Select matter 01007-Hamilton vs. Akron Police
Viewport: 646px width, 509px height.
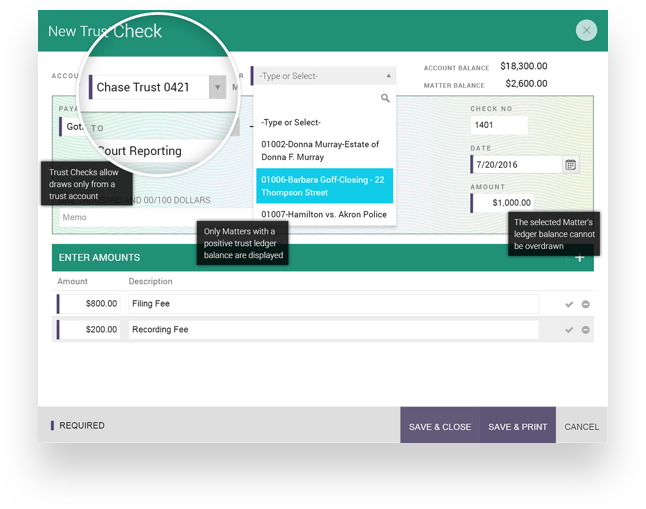click(x=324, y=214)
